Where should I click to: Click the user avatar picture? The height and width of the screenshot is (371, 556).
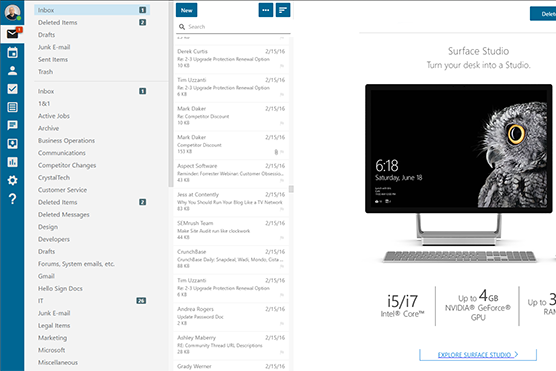pos(12,12)
